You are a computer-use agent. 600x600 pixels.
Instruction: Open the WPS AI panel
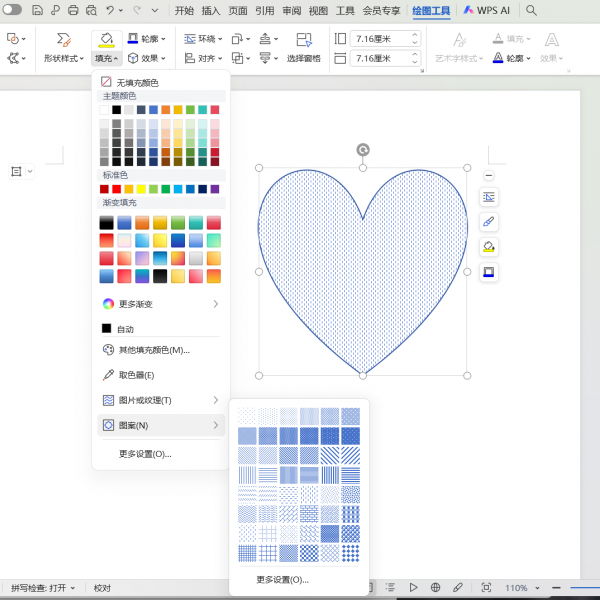click(x=487, y=11)
